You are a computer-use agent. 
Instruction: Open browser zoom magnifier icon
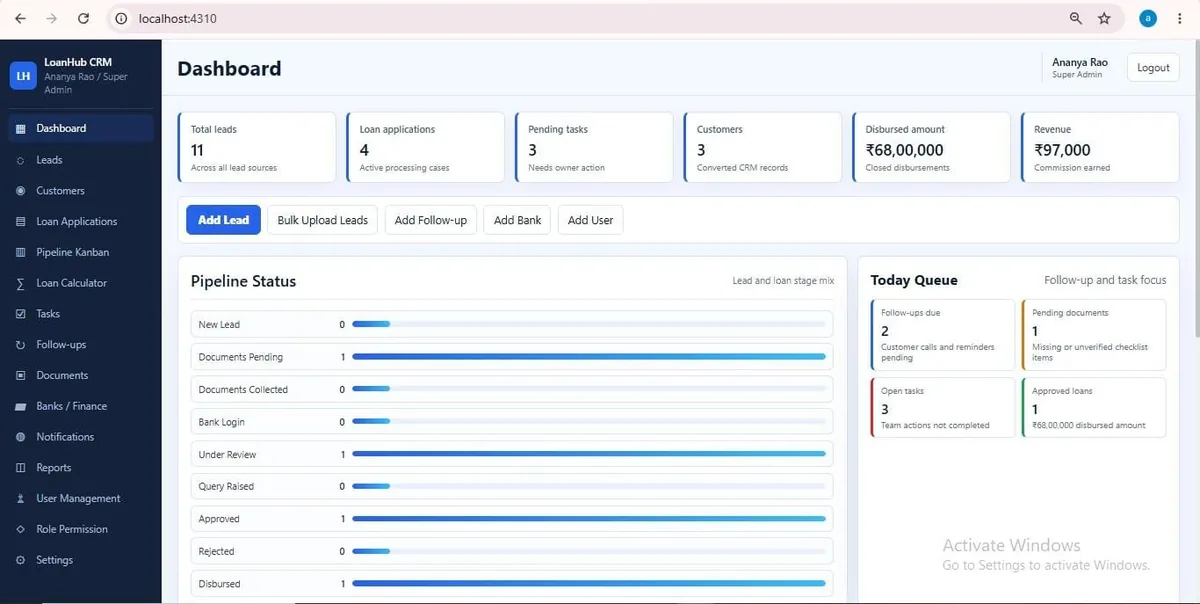[1076, 18]
